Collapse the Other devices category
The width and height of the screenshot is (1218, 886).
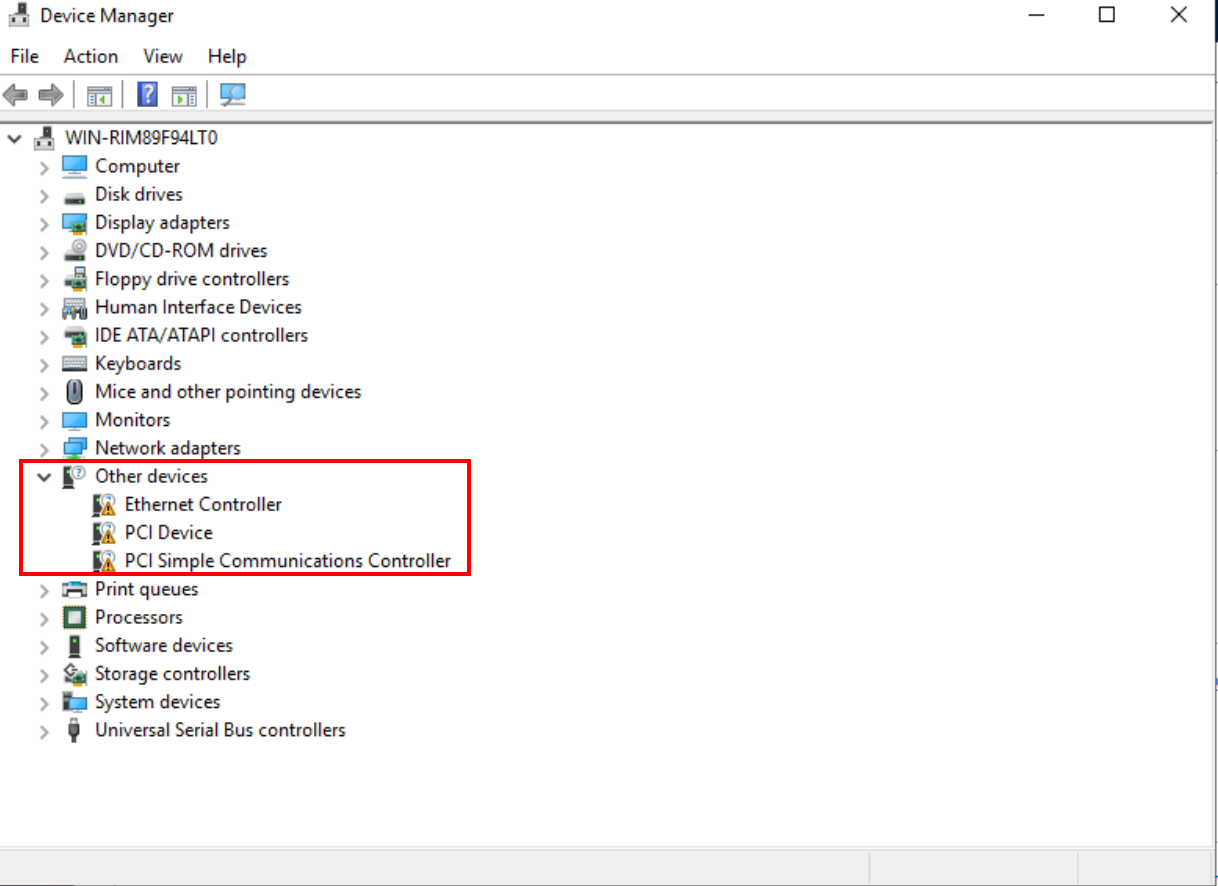pos(44,477)
